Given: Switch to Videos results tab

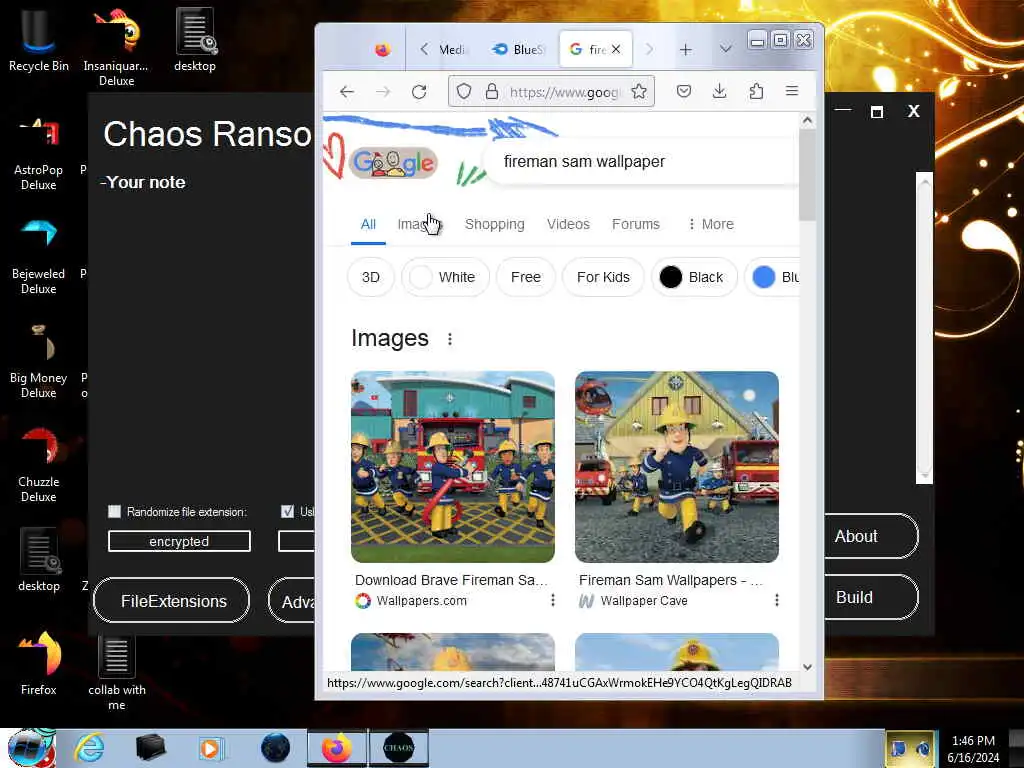Looking at the screenshot, I should [x=568, y=225].
